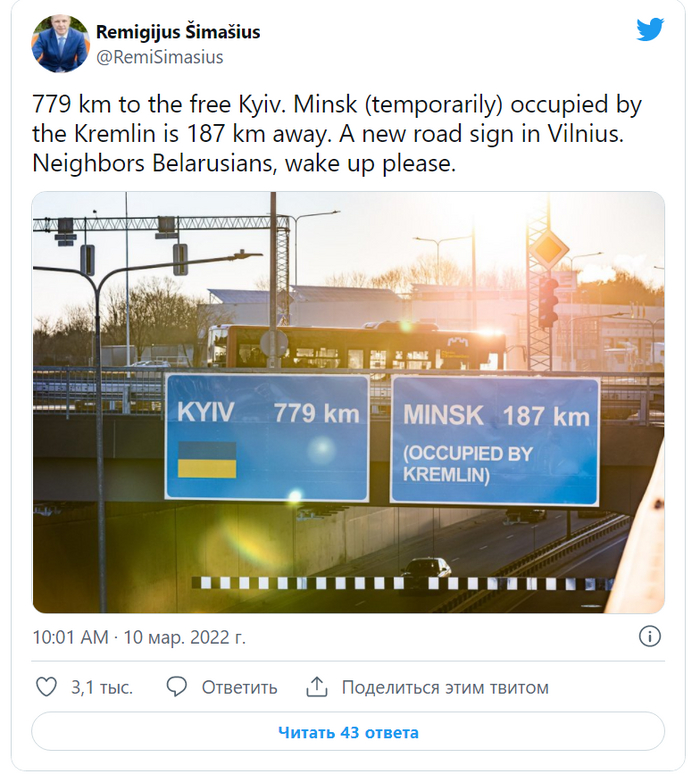Open the tweet info circle icon
This screenshot has height=774, width=700.
tap(649, 637)
